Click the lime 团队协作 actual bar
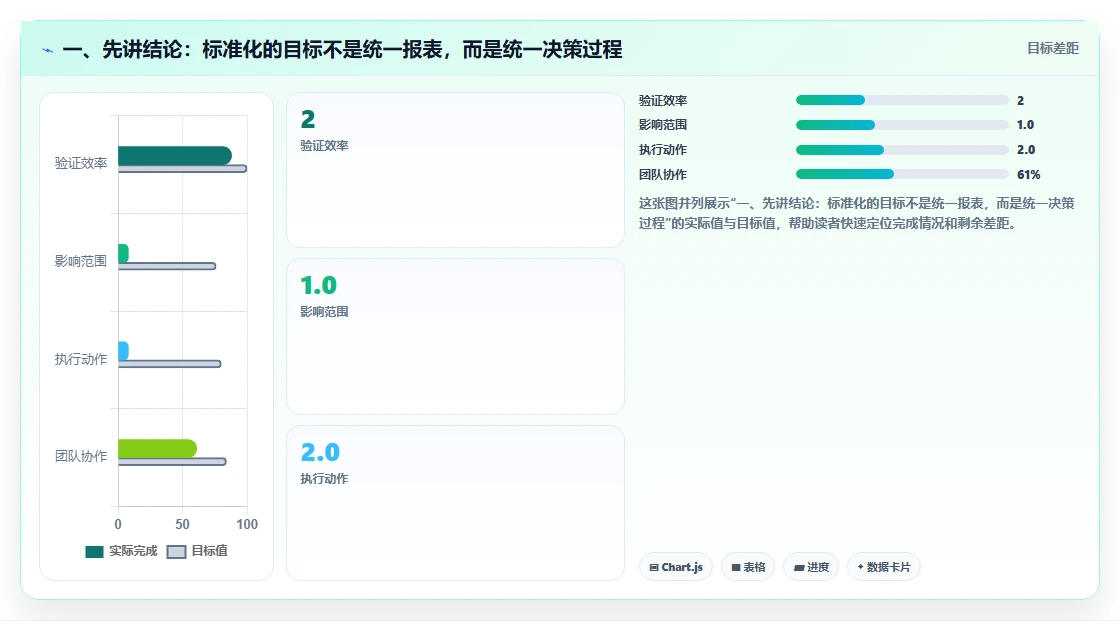This screenshot has width=1120, height=621. tap(157, 448)
